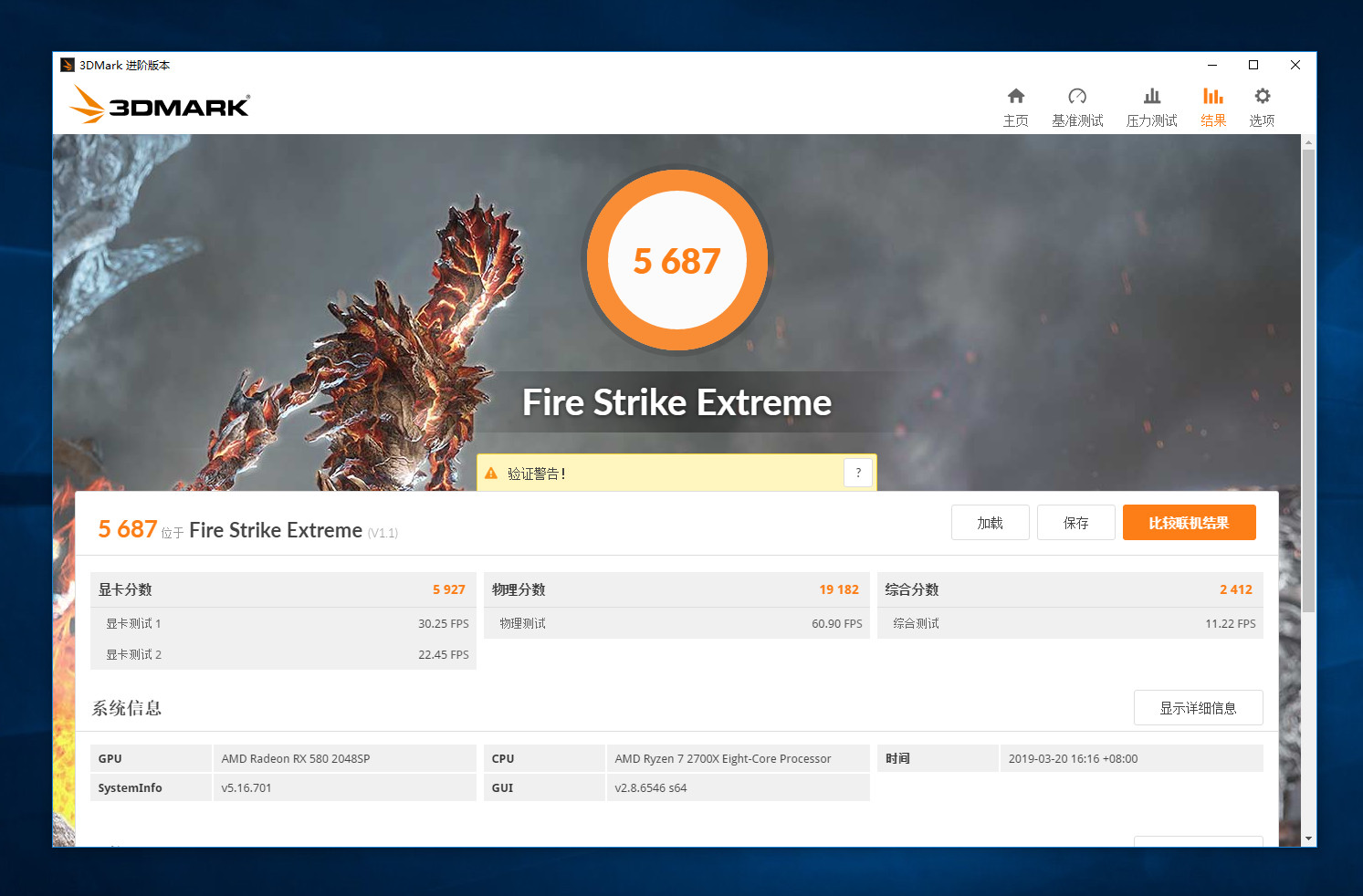Viewport: 1363px width, 896px height.
Task: Click the orange 5 687 score circle
Action: (676, 260)
